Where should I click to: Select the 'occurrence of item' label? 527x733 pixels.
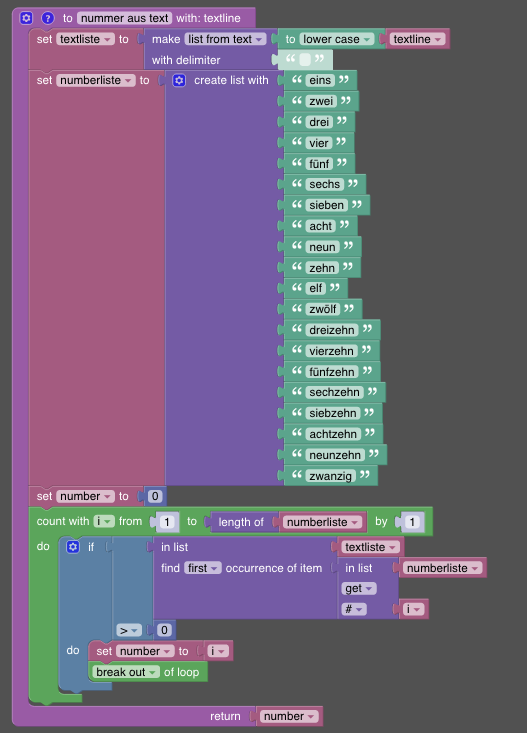[x=274, y=568]
